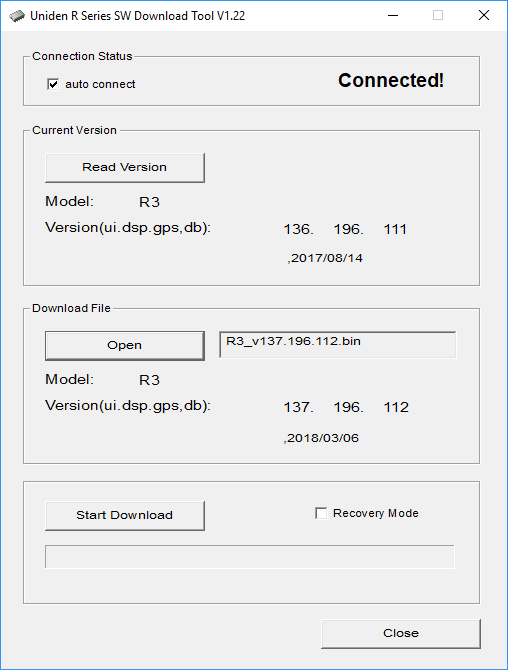
Task: Click the current version date ,2017/08/14
Action: 325,258
